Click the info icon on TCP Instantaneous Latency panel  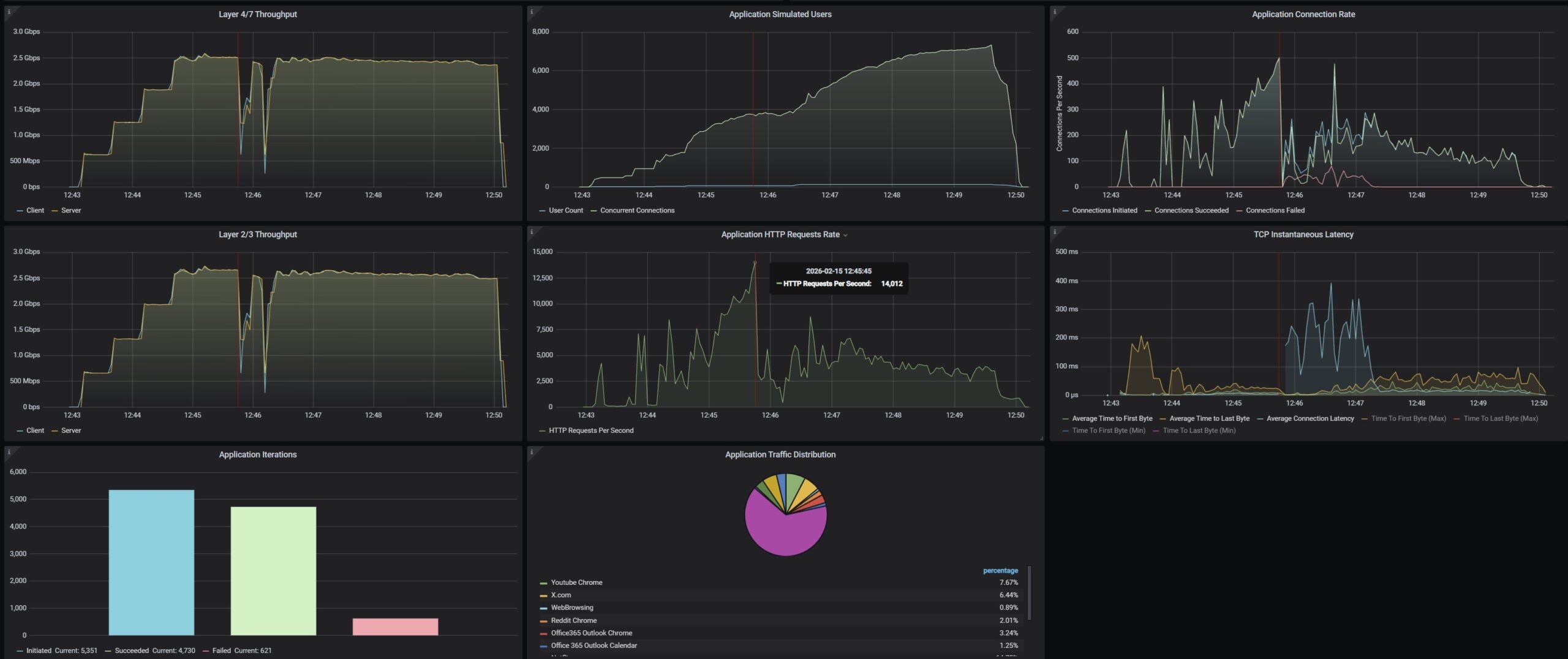1054,232
